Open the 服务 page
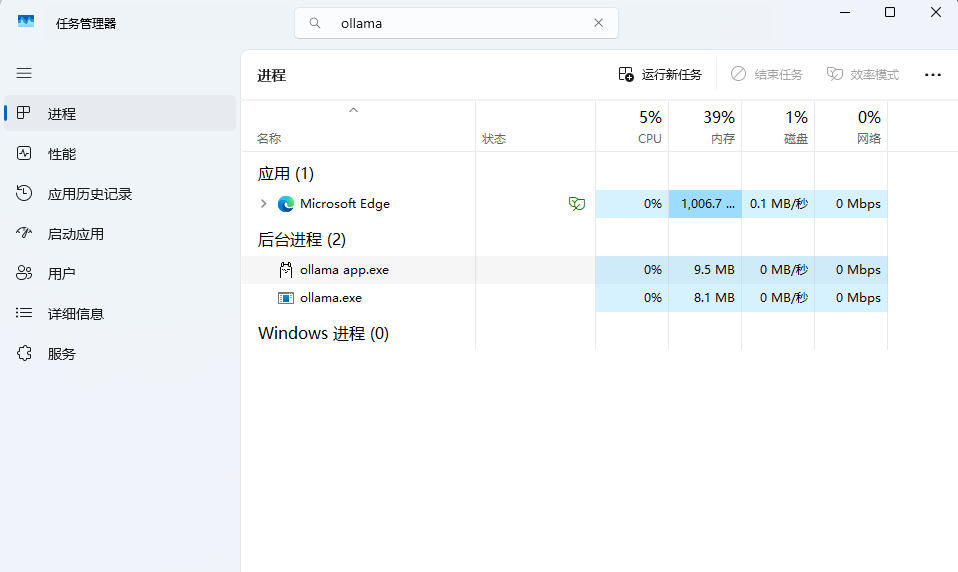This screenshot has height=572, width=958. 120,353
